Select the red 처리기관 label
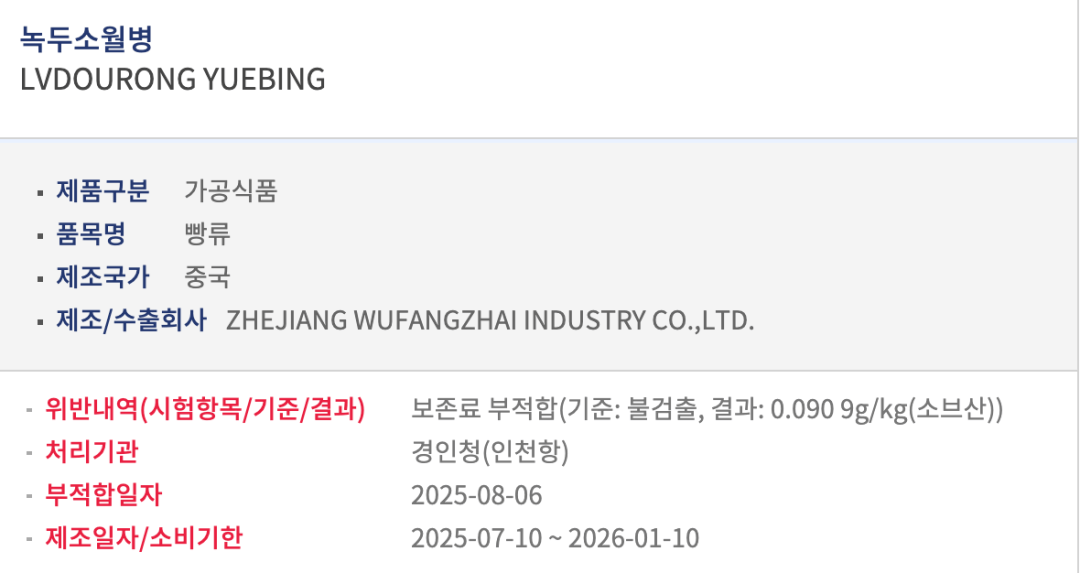This screenshot has height=573, width=1080. click(x=92, y=452)
